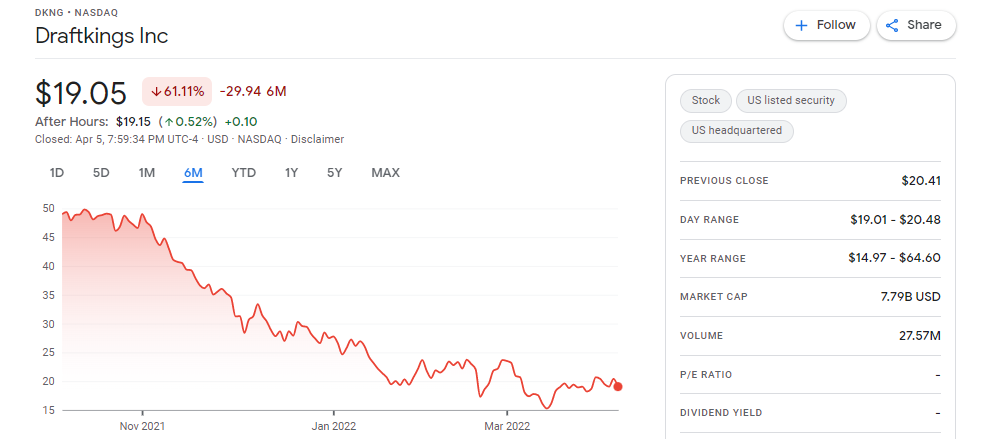
Task: Click the P/E RATIO label
Action: [706, 375]
